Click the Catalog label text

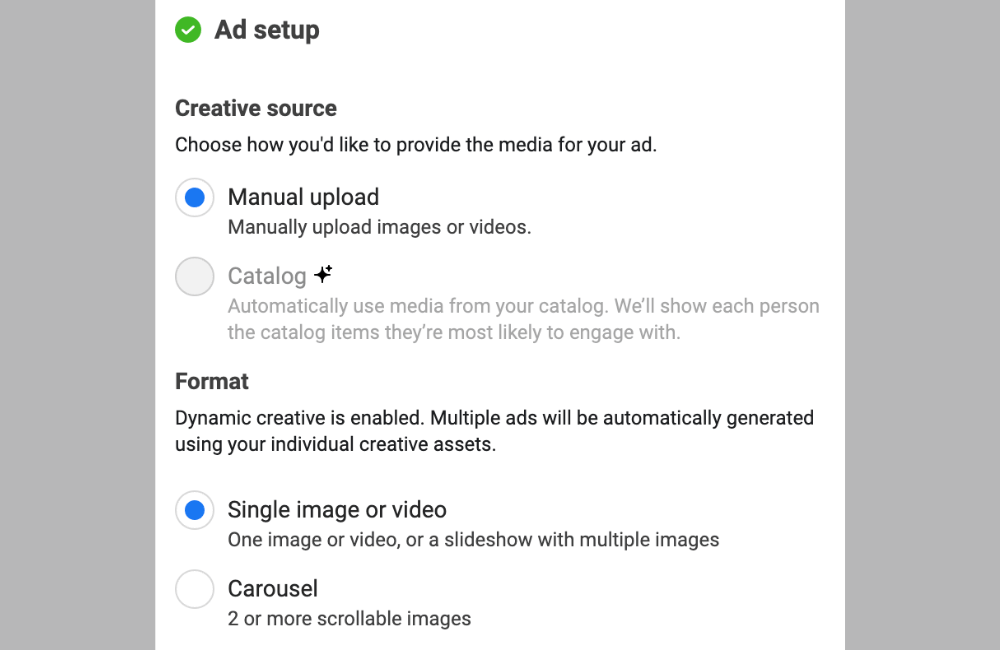(267, 276)
